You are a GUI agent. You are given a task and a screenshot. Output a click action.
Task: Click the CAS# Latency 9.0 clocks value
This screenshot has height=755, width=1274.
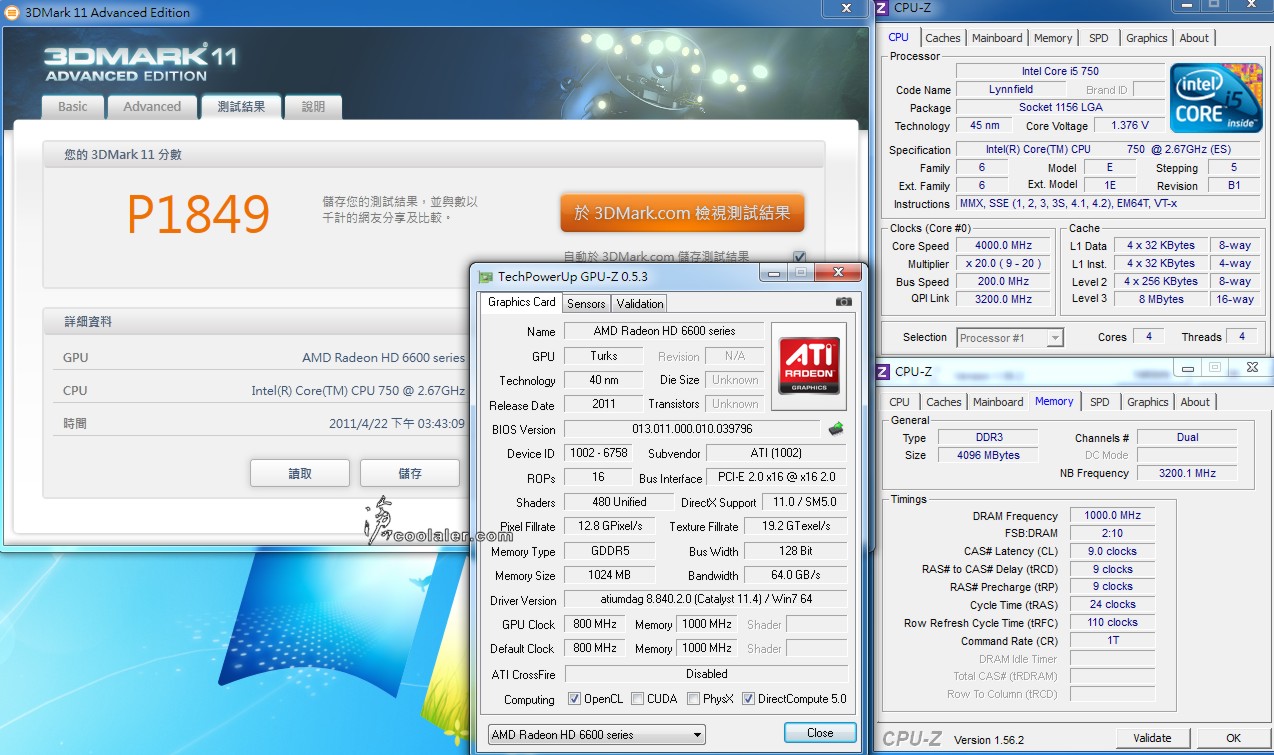tap(1112, 552)
